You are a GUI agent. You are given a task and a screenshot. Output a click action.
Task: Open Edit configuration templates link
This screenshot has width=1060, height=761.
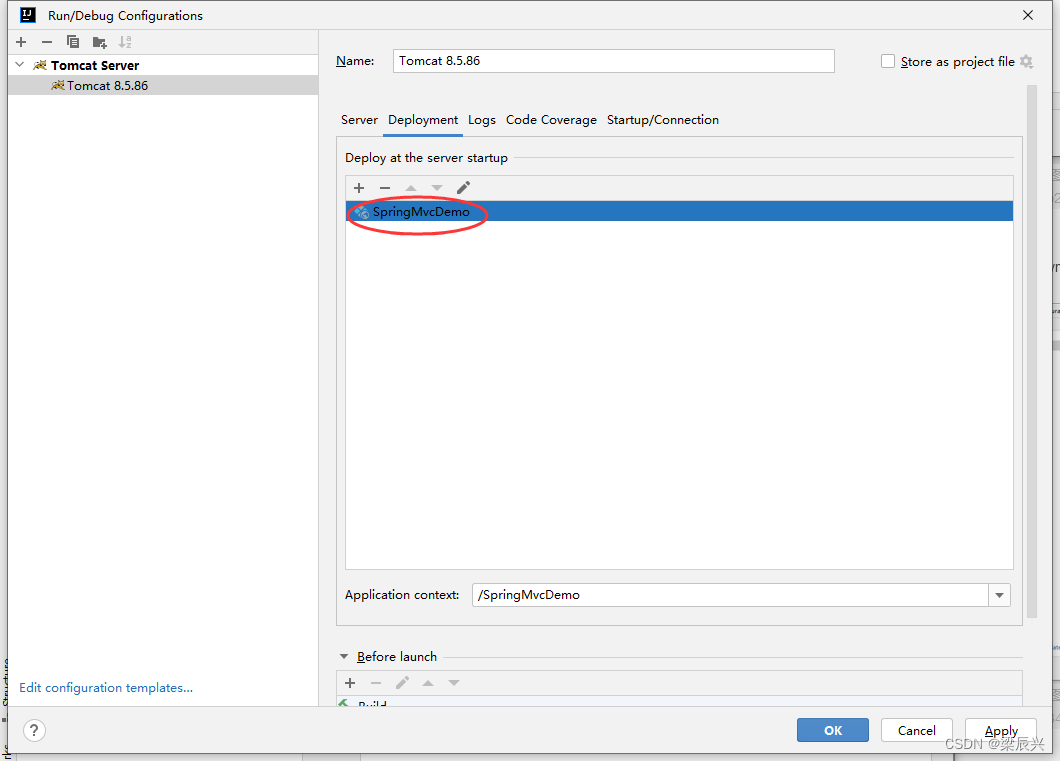106,687
